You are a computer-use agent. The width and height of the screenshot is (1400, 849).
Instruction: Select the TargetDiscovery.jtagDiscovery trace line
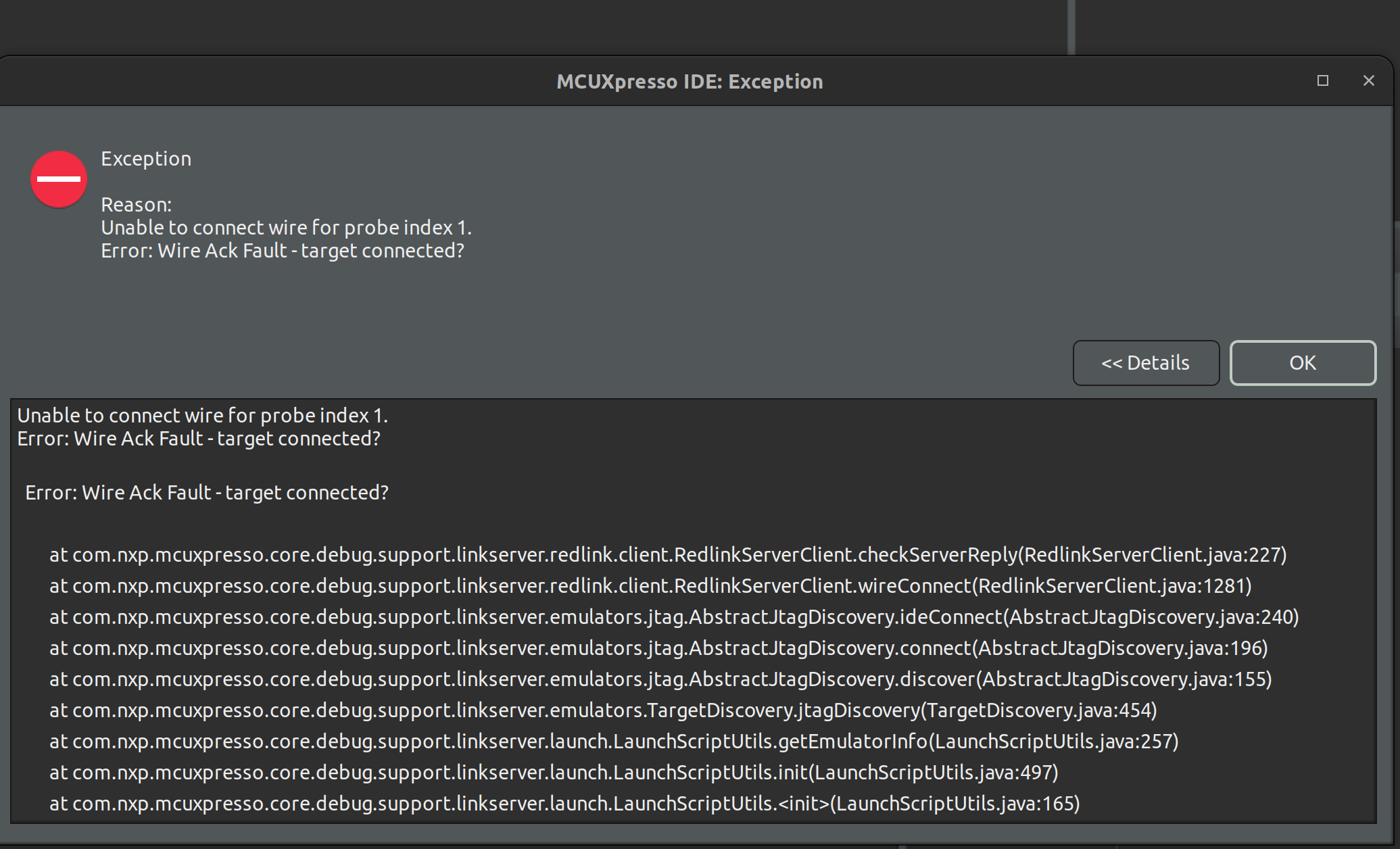[x=602, y=710]
